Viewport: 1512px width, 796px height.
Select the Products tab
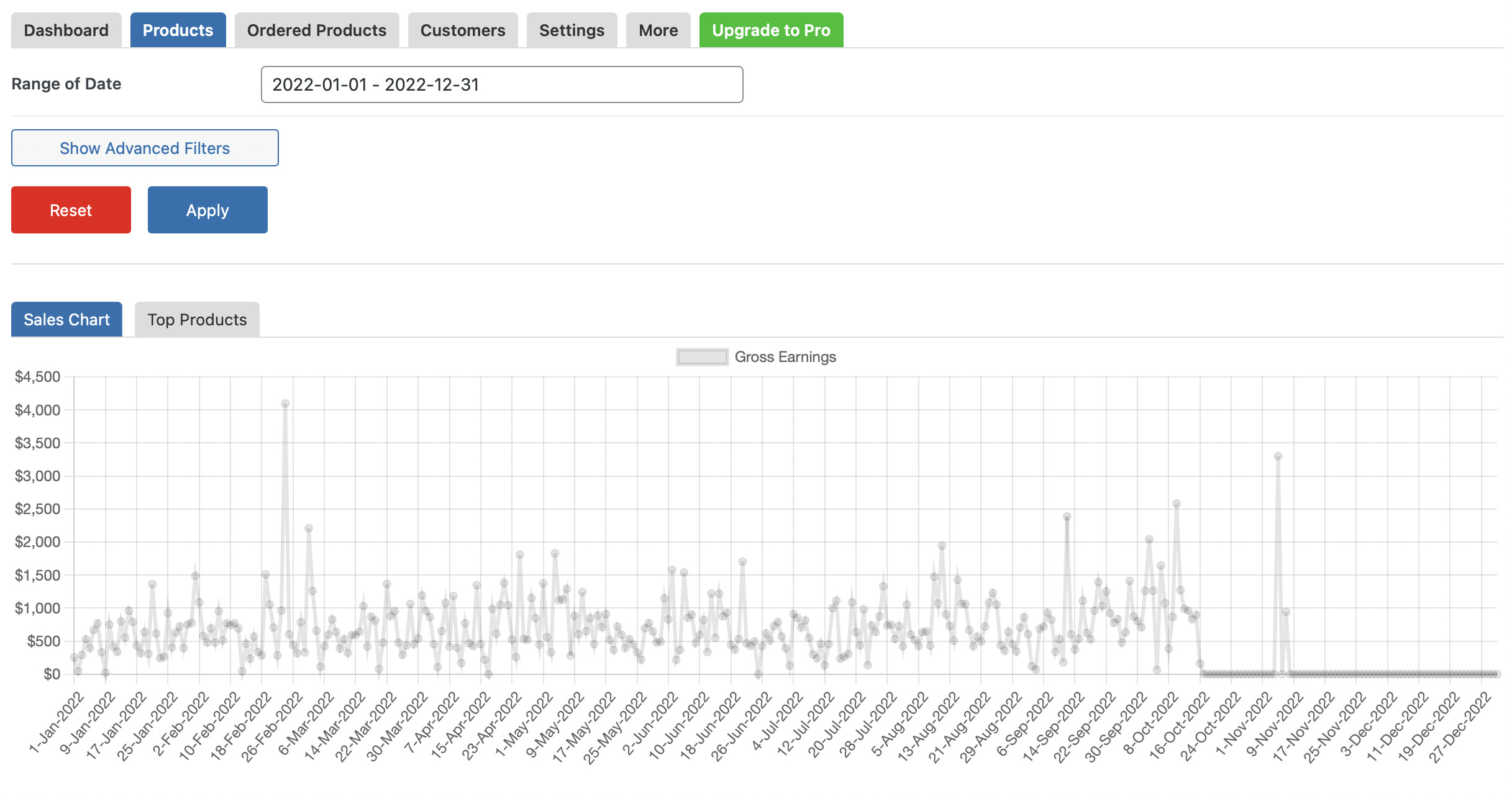click(x=178, y=30)
